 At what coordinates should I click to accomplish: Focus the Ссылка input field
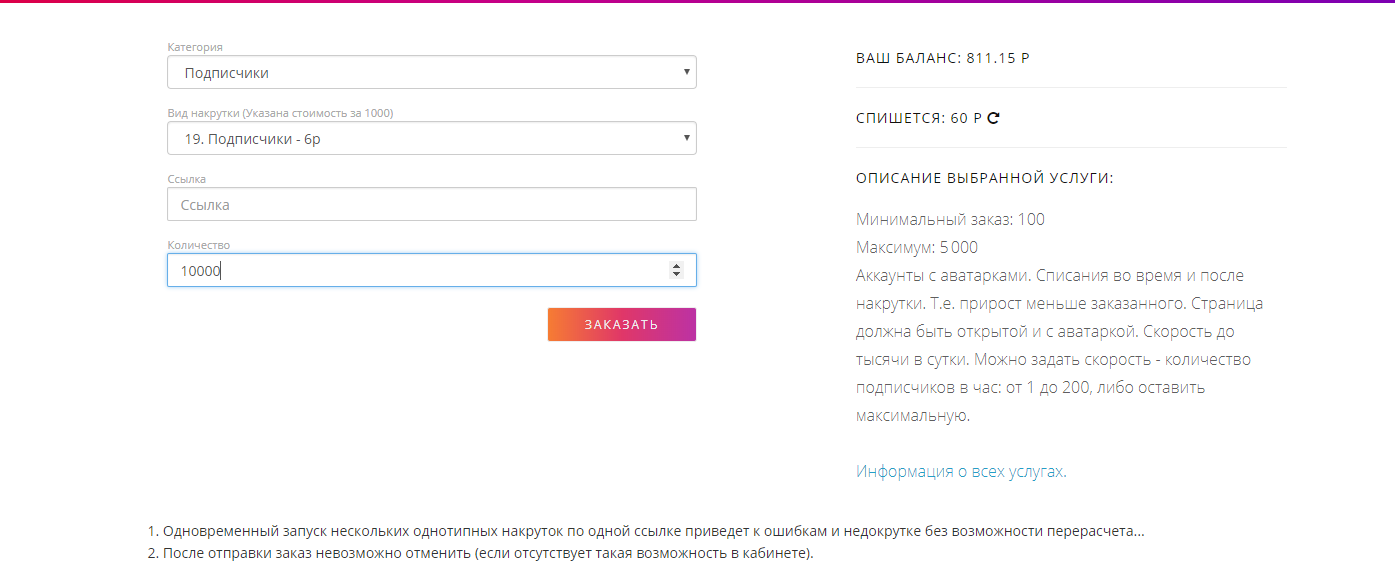pos(431,205)
